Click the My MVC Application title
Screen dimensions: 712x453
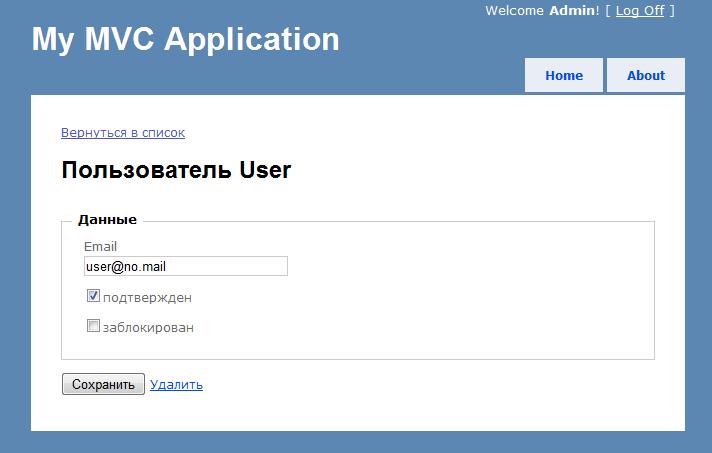(185, 39)
